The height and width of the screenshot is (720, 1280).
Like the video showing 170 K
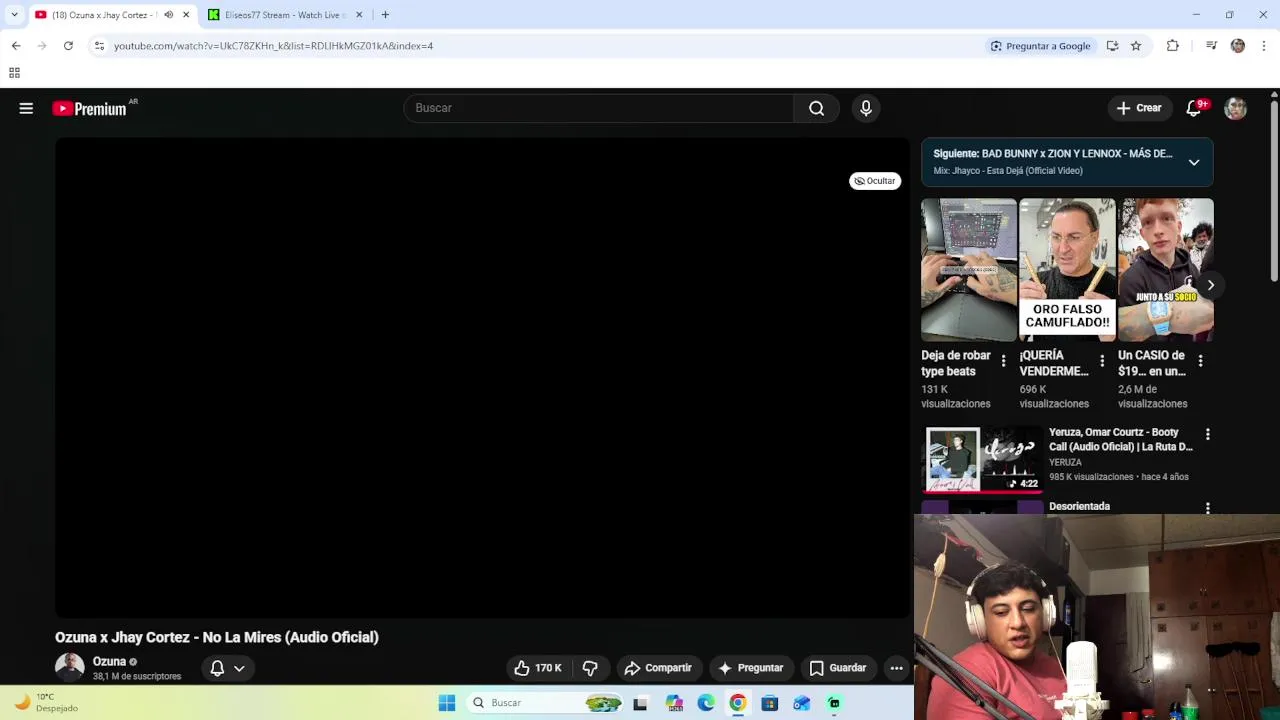pyautogui.click(x=538, y=668)
